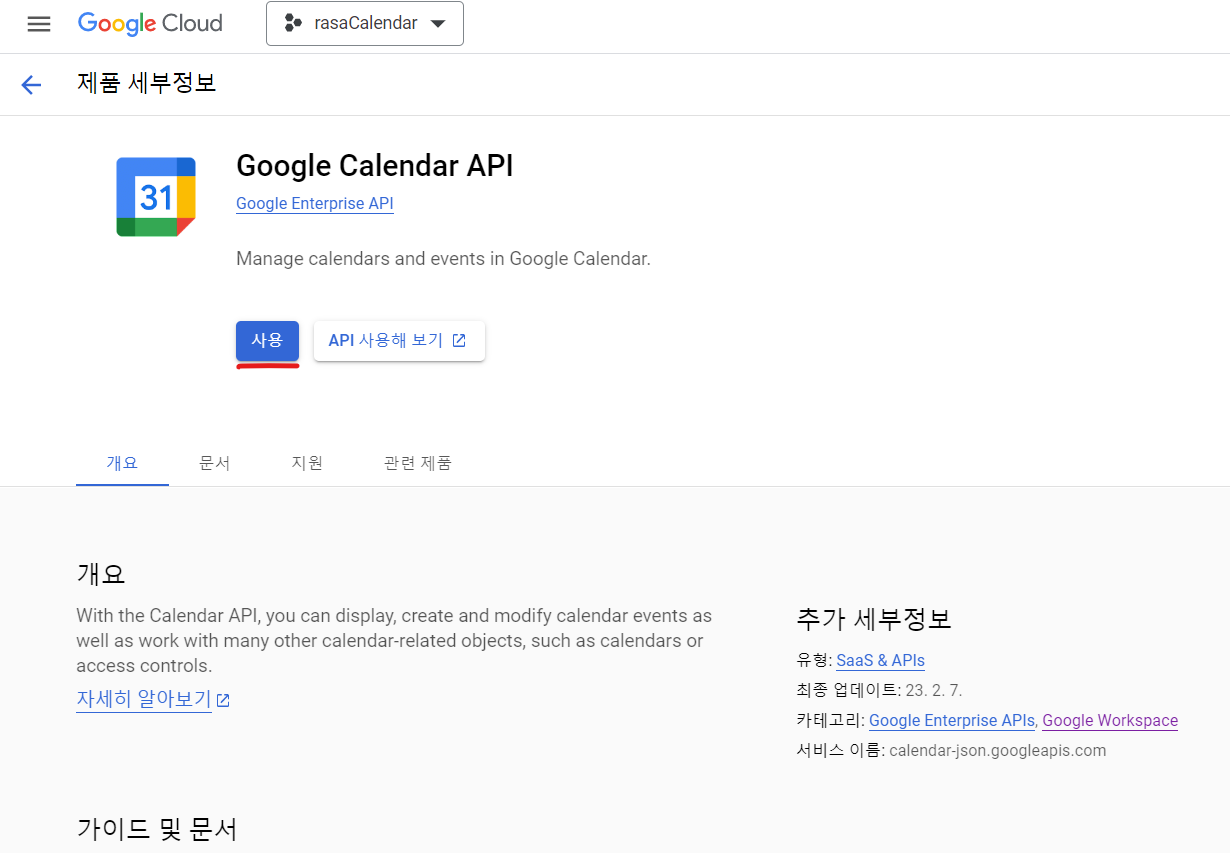
Task: Open the Google Enterprise API link under title
Action: click(315, 204)
